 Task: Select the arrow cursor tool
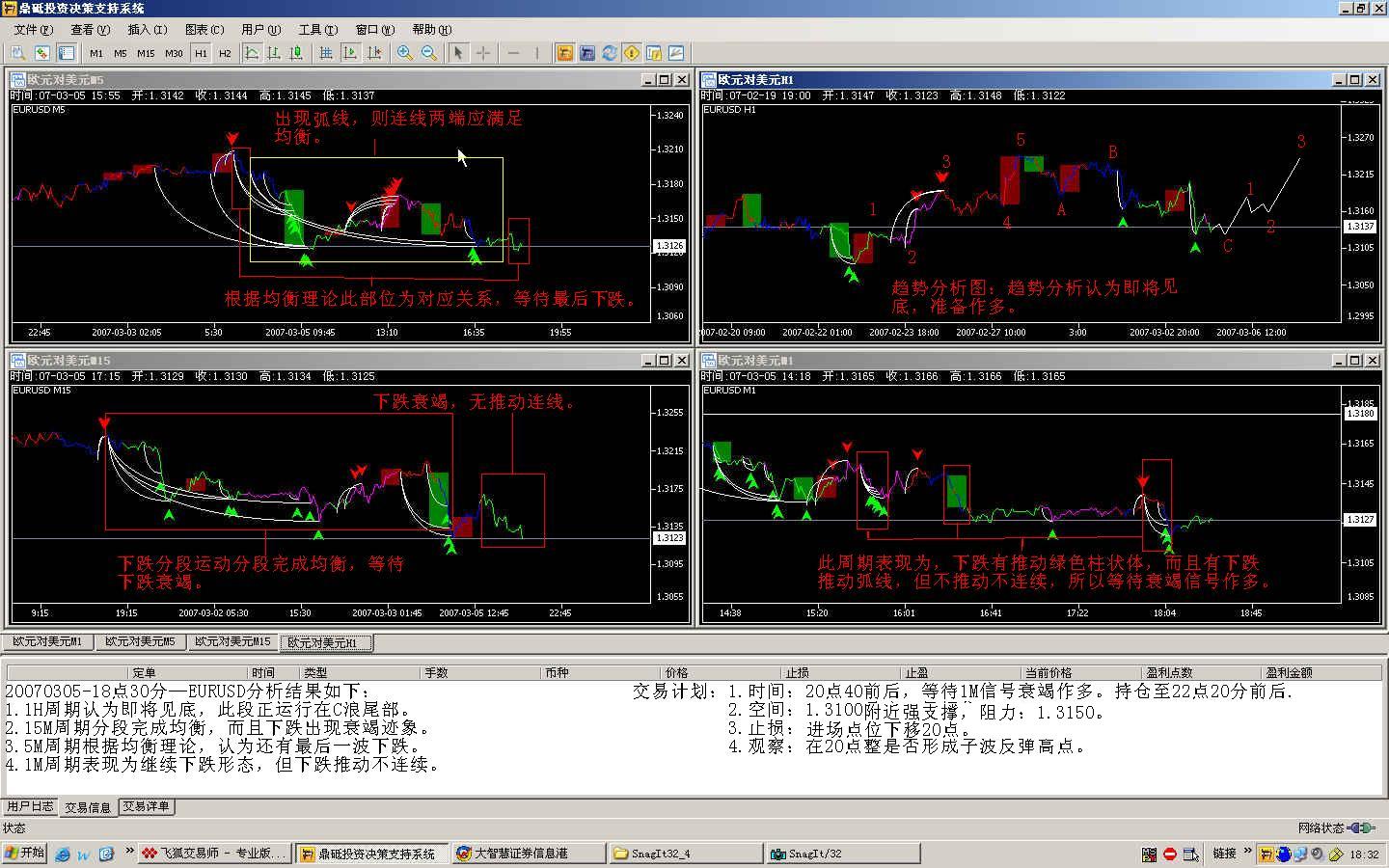click(x=458, y=53)
